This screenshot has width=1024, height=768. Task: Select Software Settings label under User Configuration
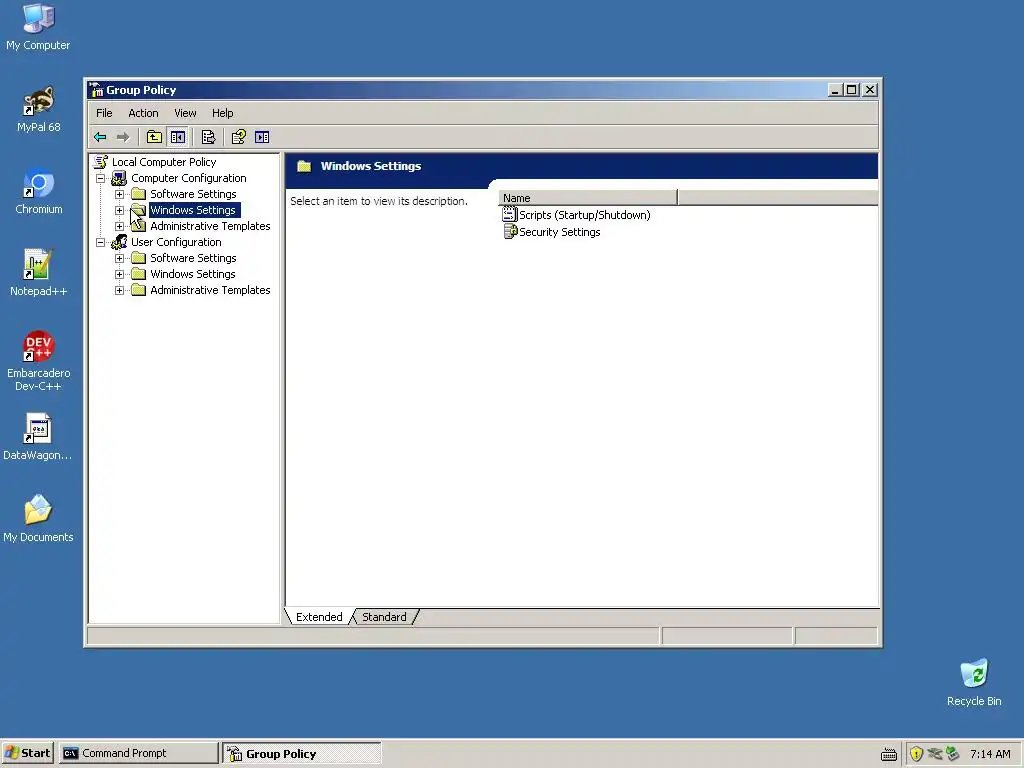coord(193,258)
